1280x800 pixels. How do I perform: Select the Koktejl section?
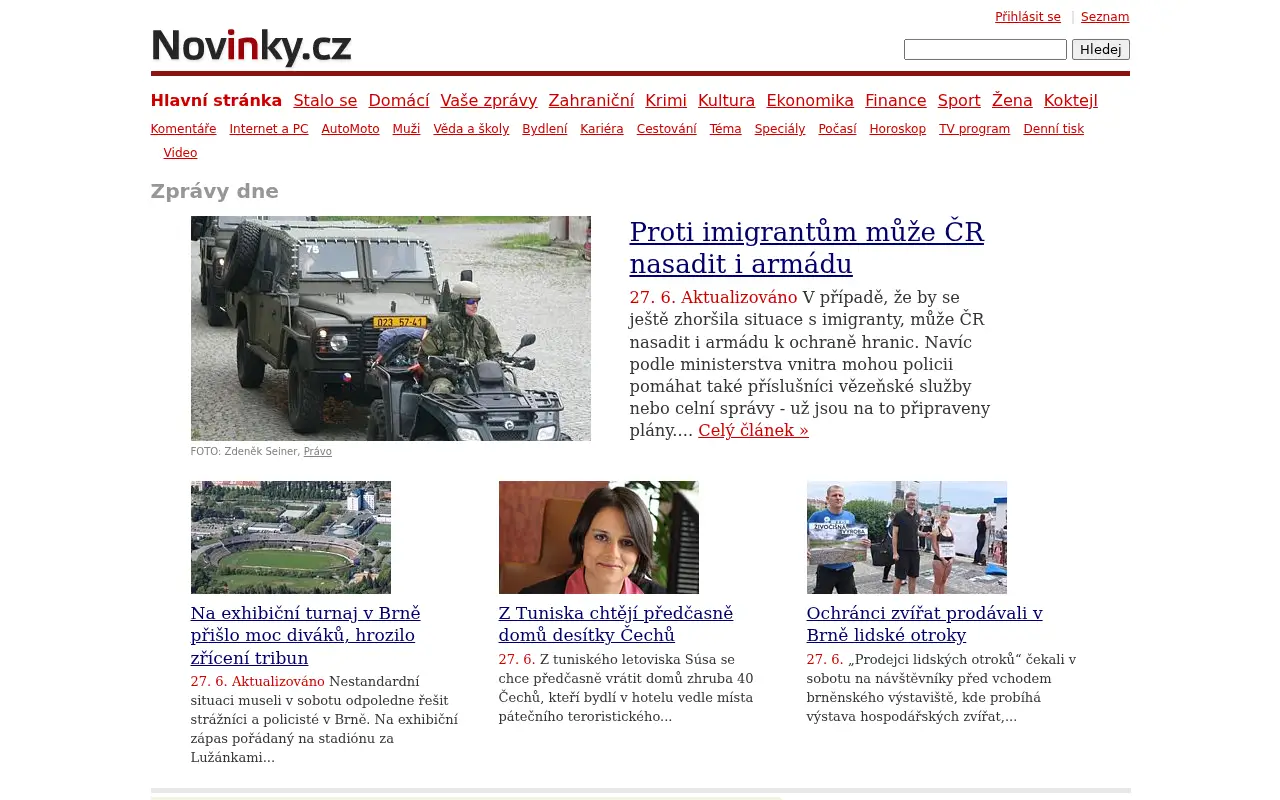(1071, 101)
